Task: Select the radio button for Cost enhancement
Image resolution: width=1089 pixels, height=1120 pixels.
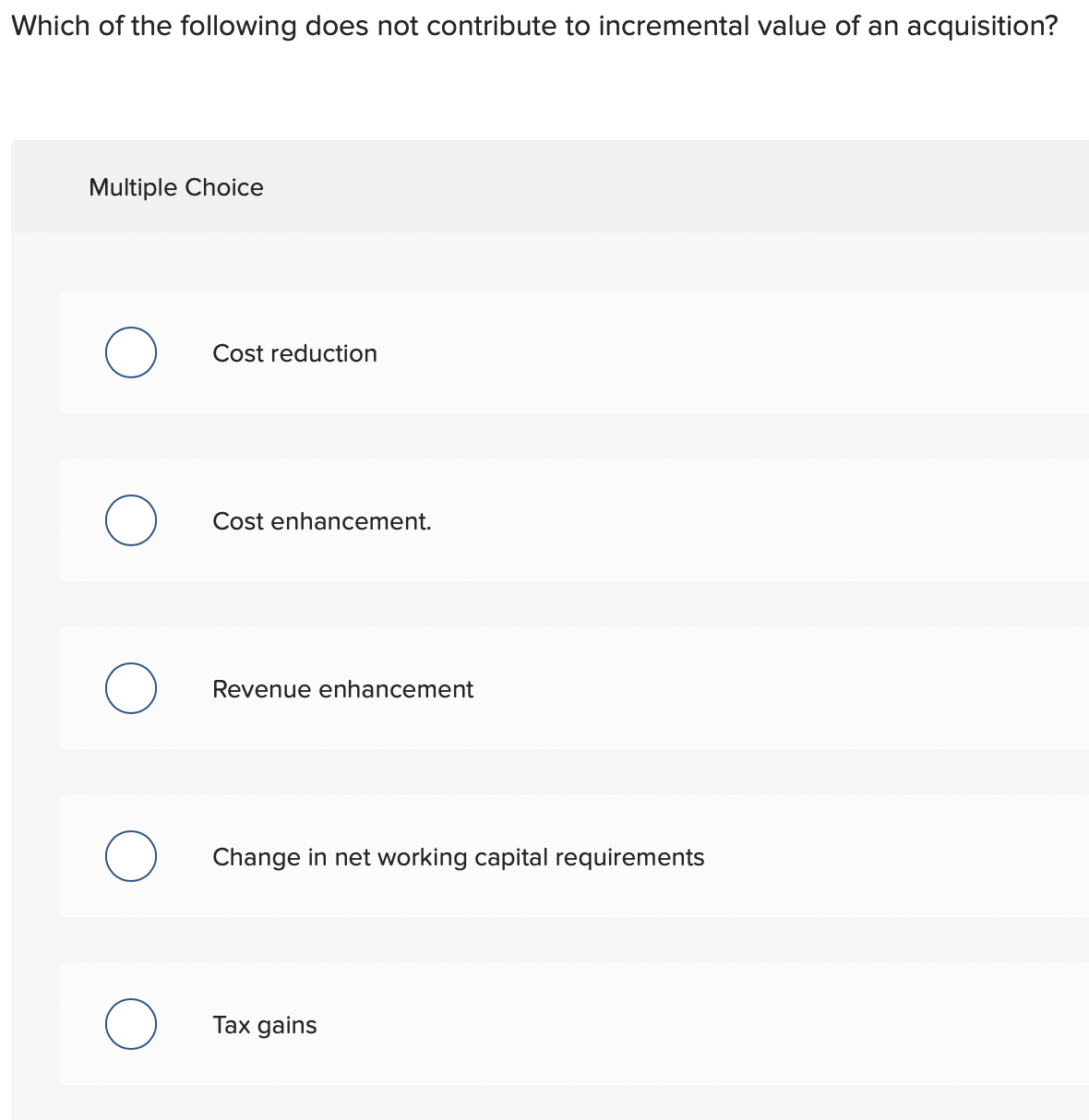Action: (130, 519)
